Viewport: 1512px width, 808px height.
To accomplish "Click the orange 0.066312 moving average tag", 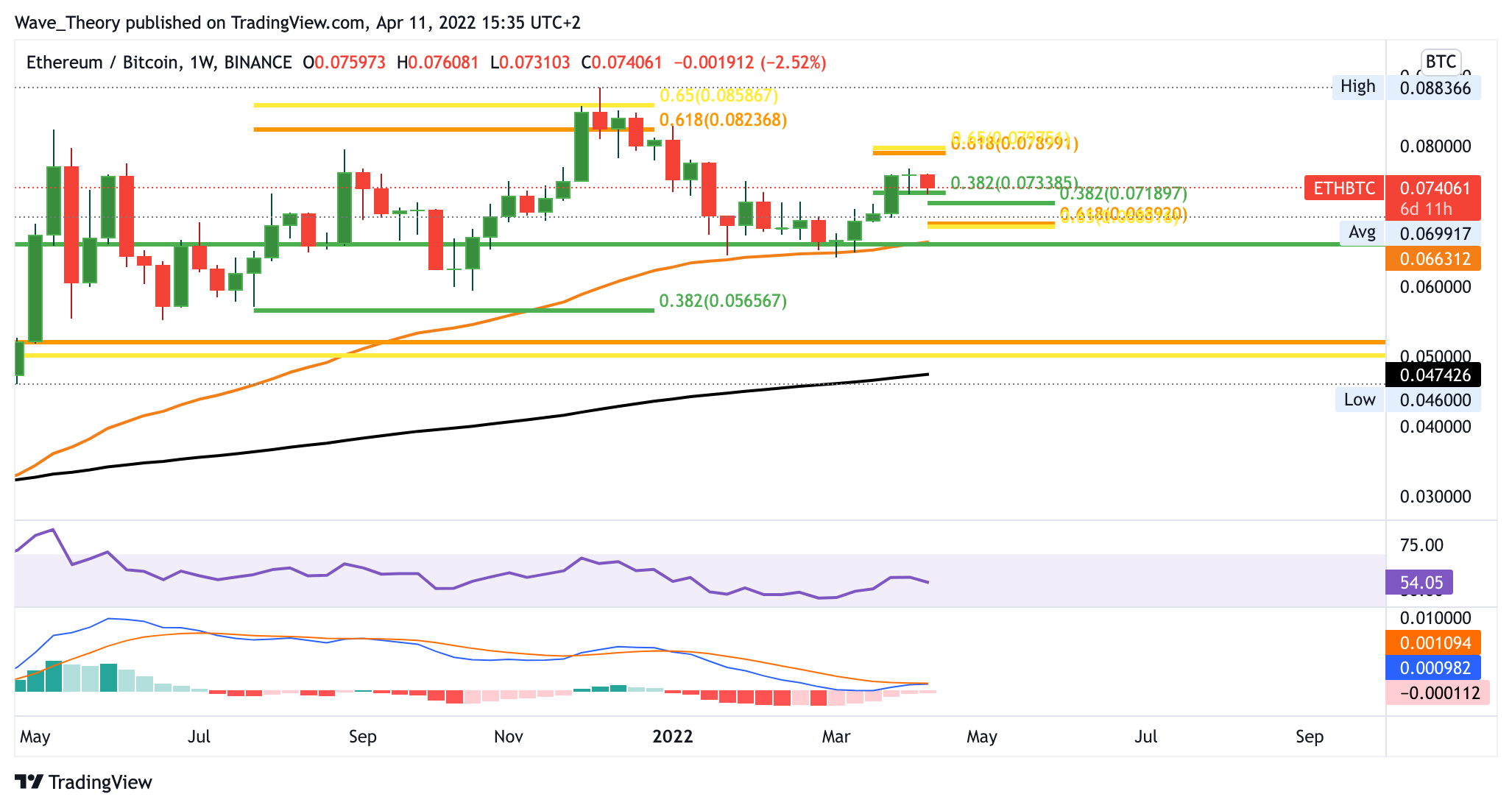I will coord(1434,259).
